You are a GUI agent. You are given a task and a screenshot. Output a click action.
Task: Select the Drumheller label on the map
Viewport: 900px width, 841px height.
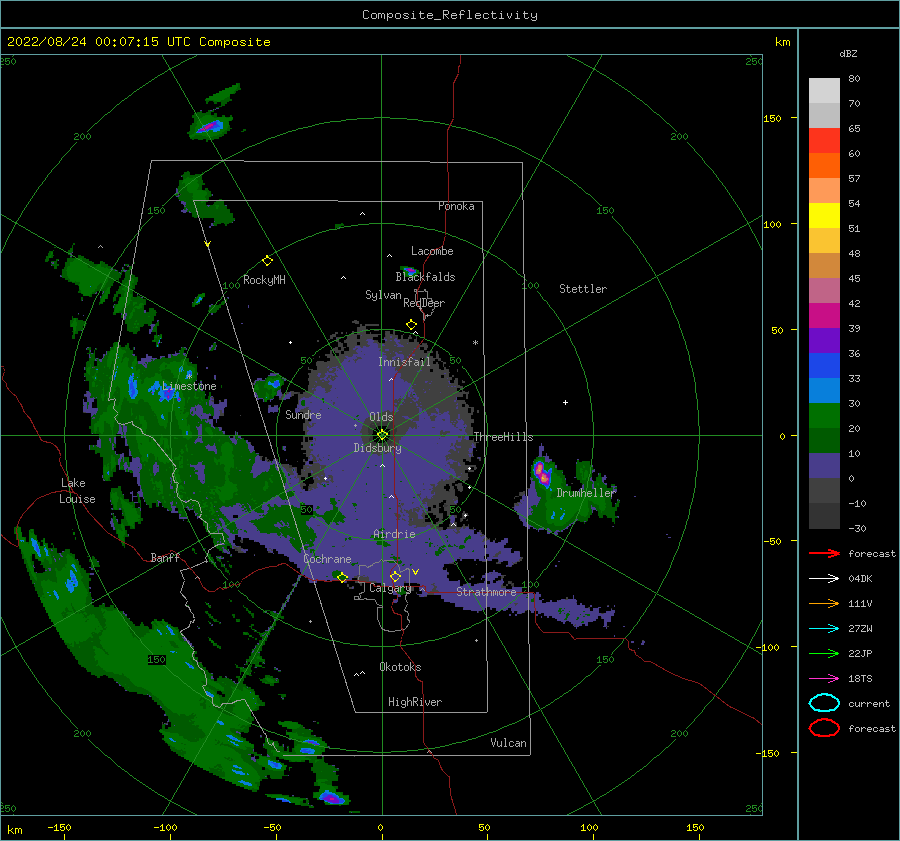585,493
